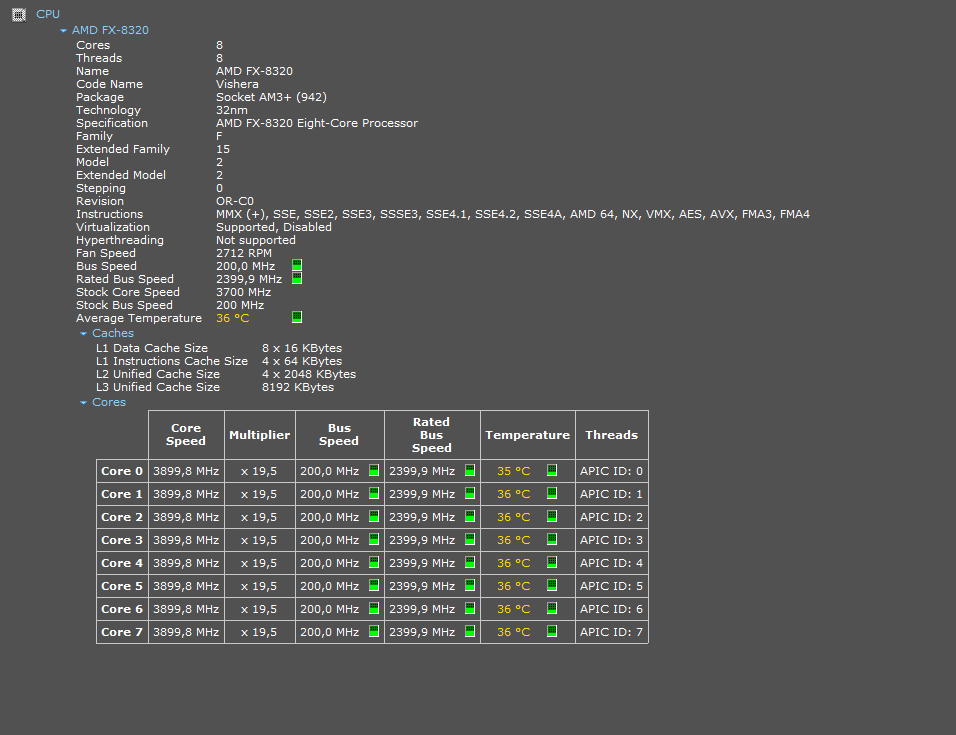
Task: Click the 3700 MHz stock core speed value
Action: click(x=243, y=292)
